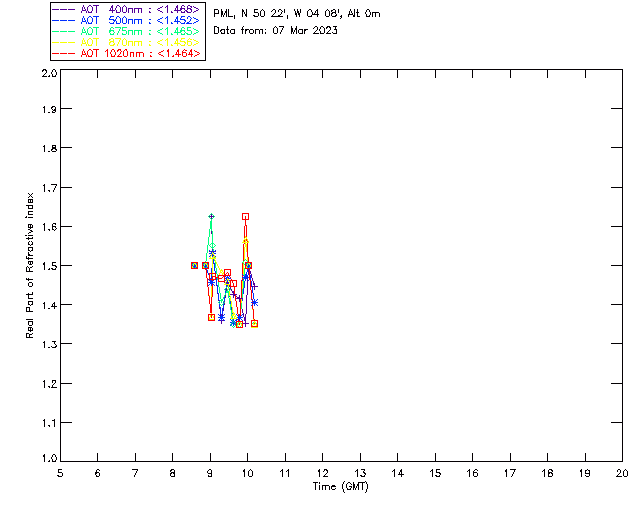This screenshot has height=512, width=640.
Task: Click the '20' label on the time axis
Action: [x=622, y=473]
